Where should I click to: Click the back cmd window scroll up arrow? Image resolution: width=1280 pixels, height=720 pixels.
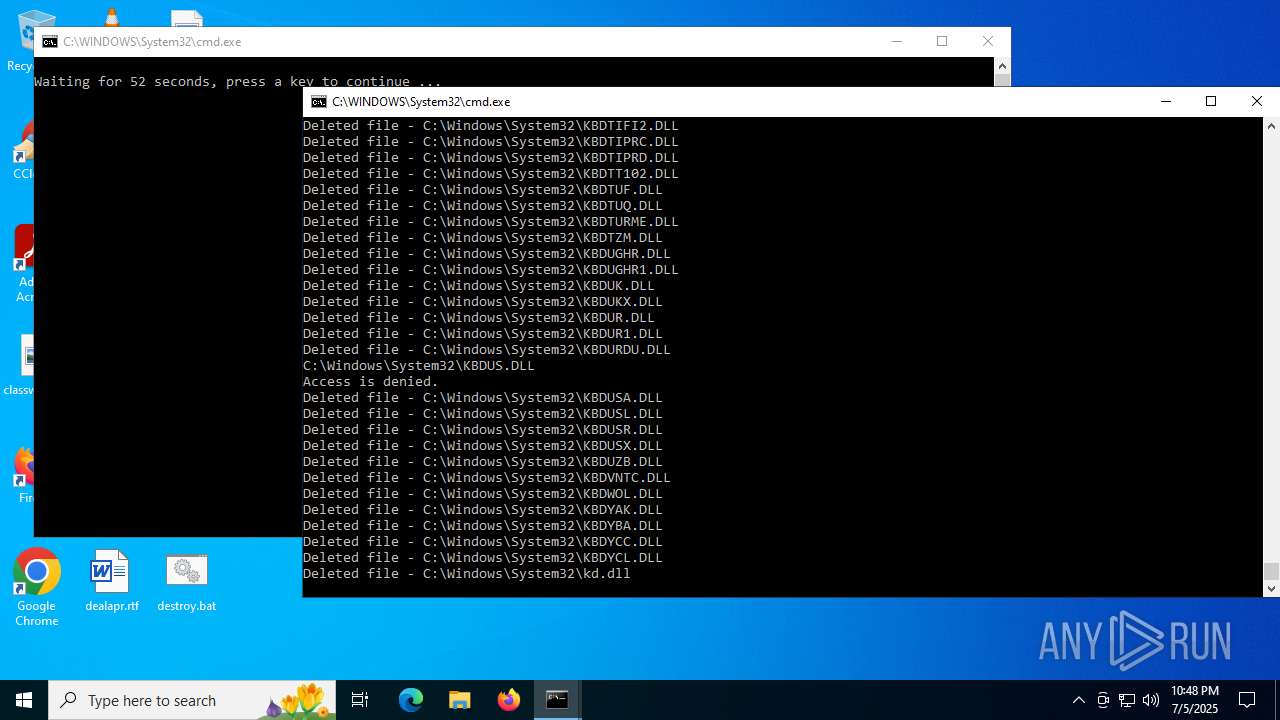[x=1002, y=66]
